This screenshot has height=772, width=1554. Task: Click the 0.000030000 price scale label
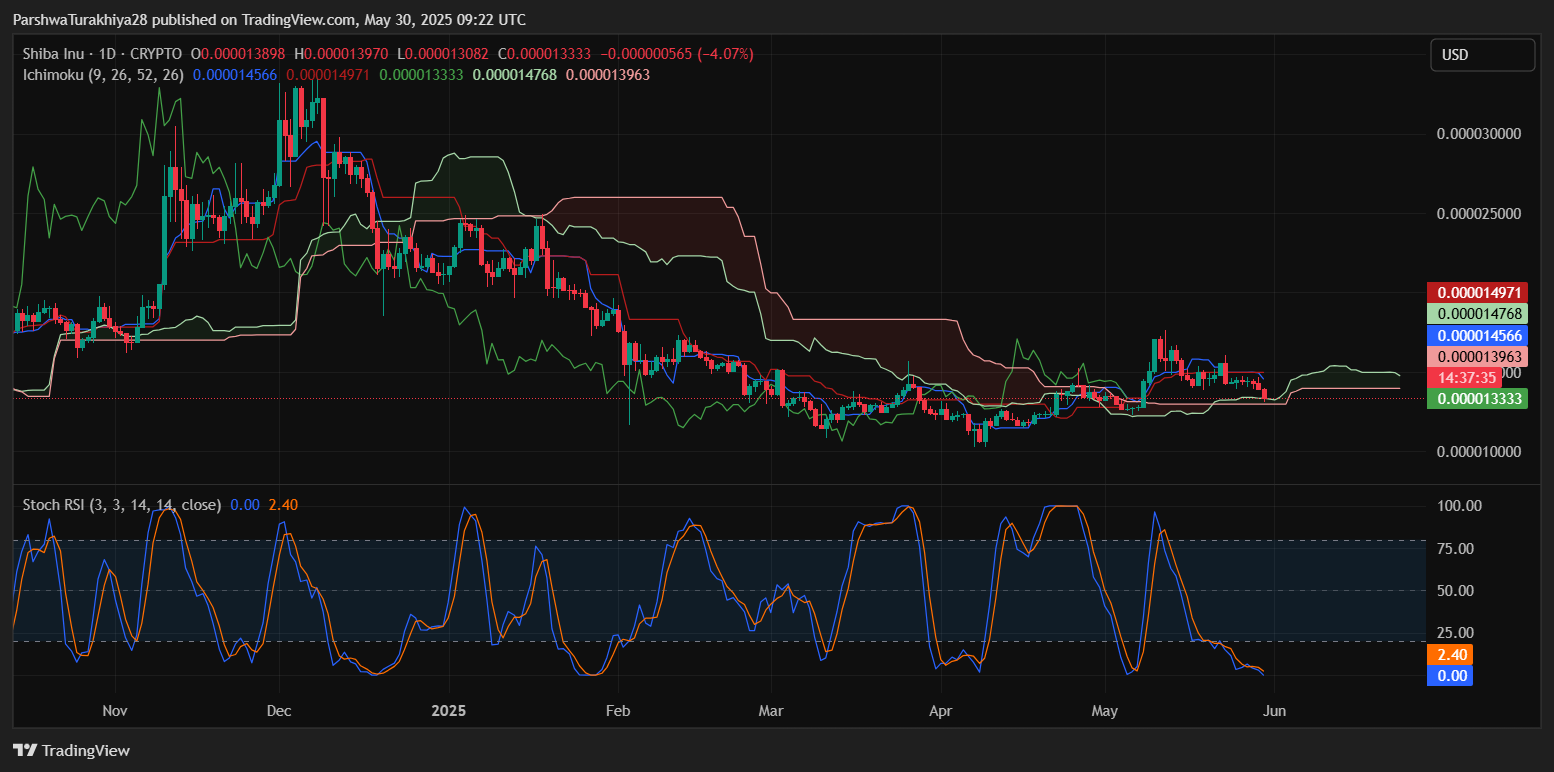(x=1478, y=133)
